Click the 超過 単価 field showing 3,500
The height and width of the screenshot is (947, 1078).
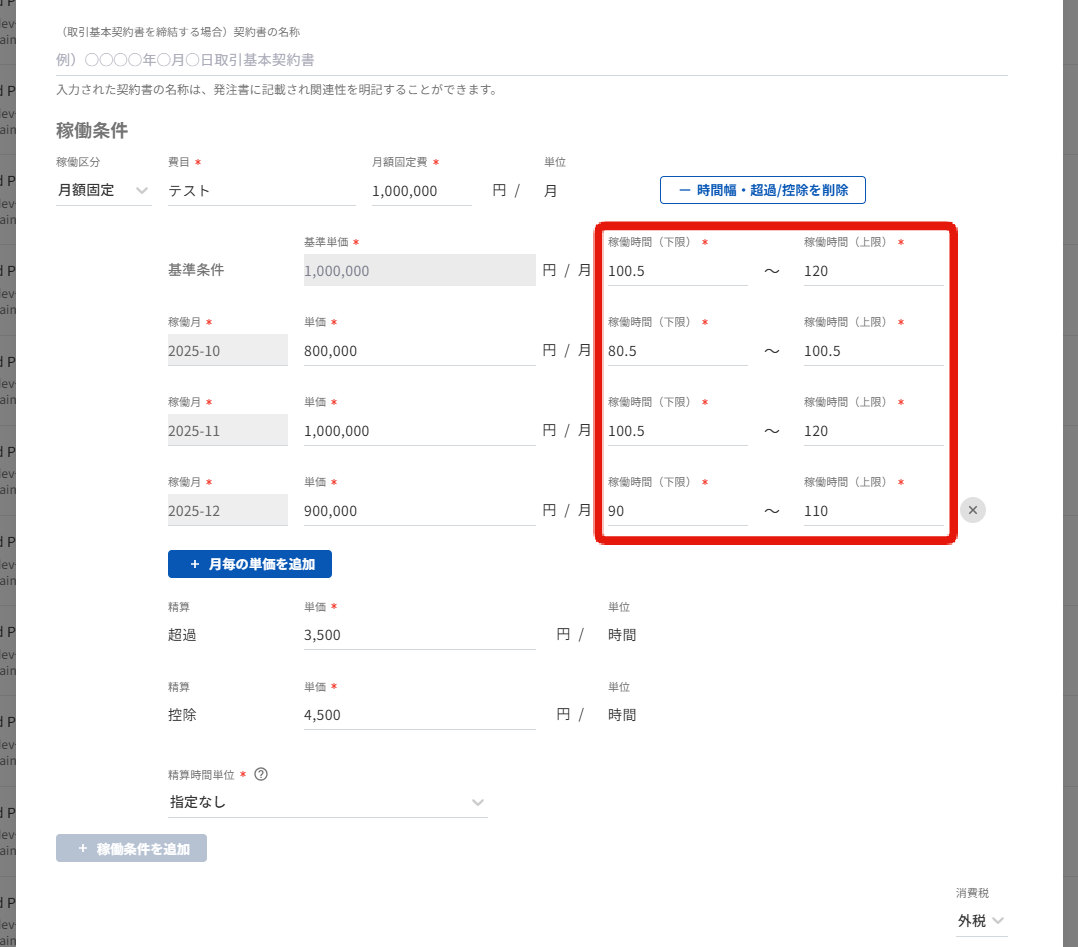coord(419,635)
